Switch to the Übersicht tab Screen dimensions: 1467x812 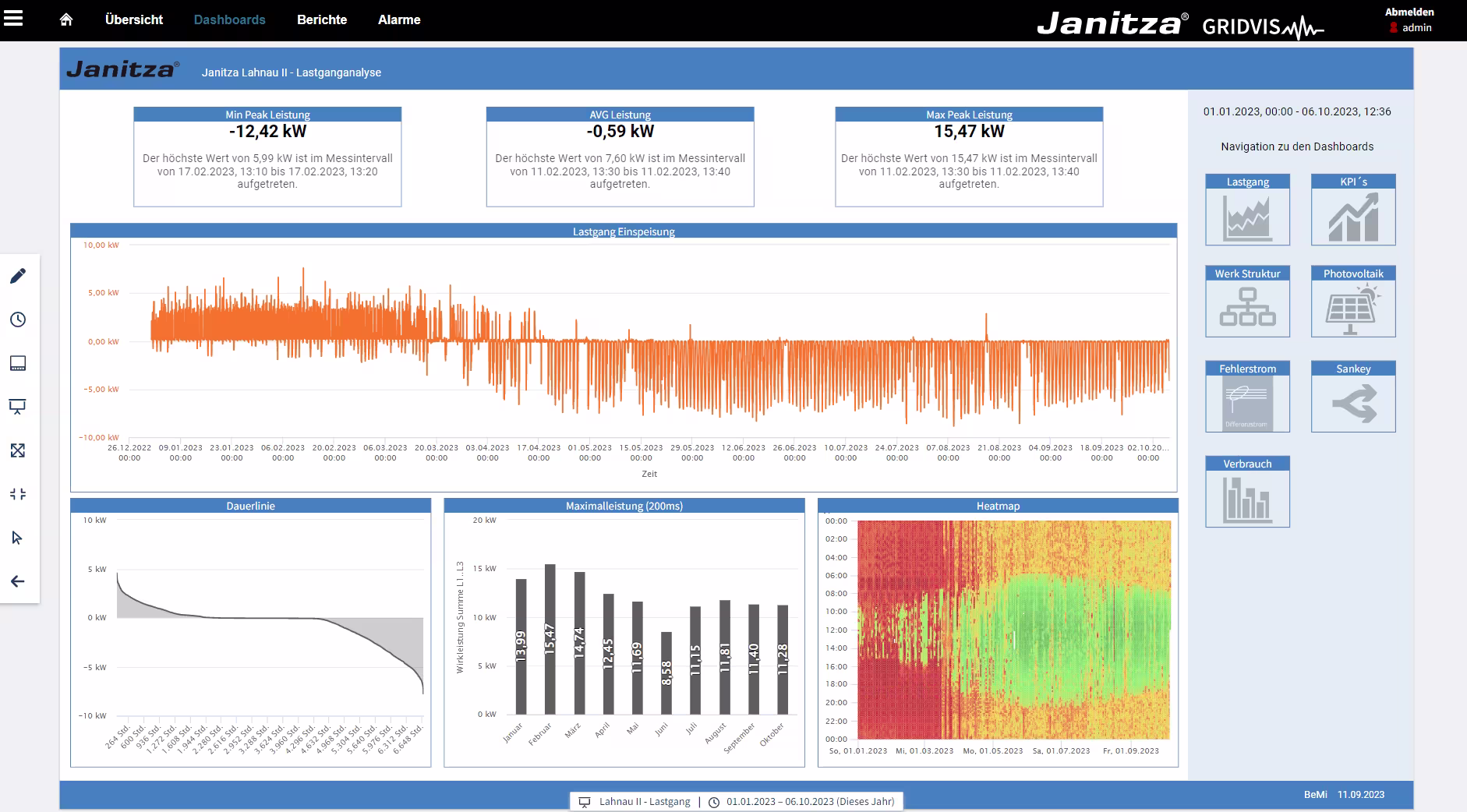[x=134, y=19]
